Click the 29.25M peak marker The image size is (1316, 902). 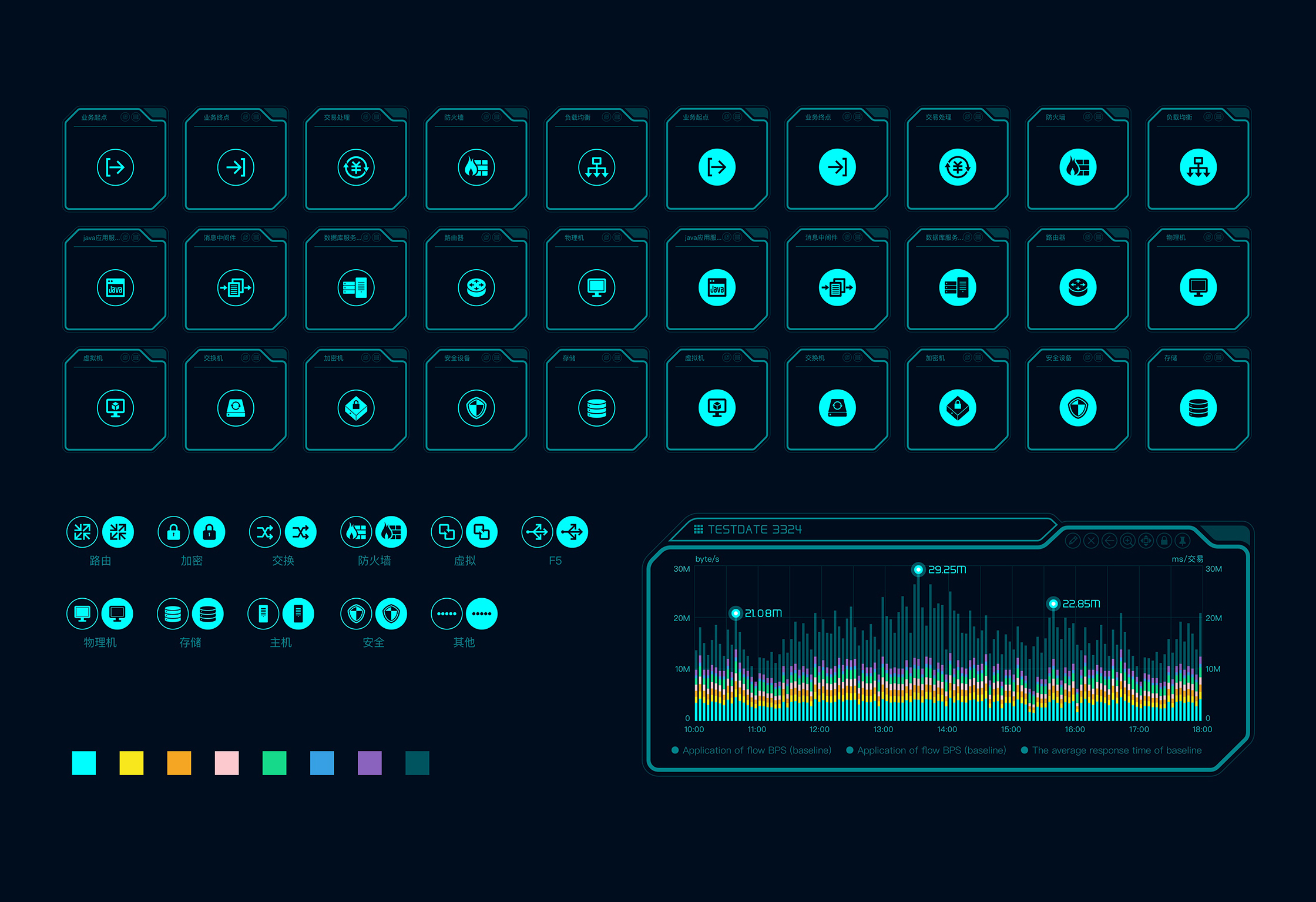click(918, 569)
